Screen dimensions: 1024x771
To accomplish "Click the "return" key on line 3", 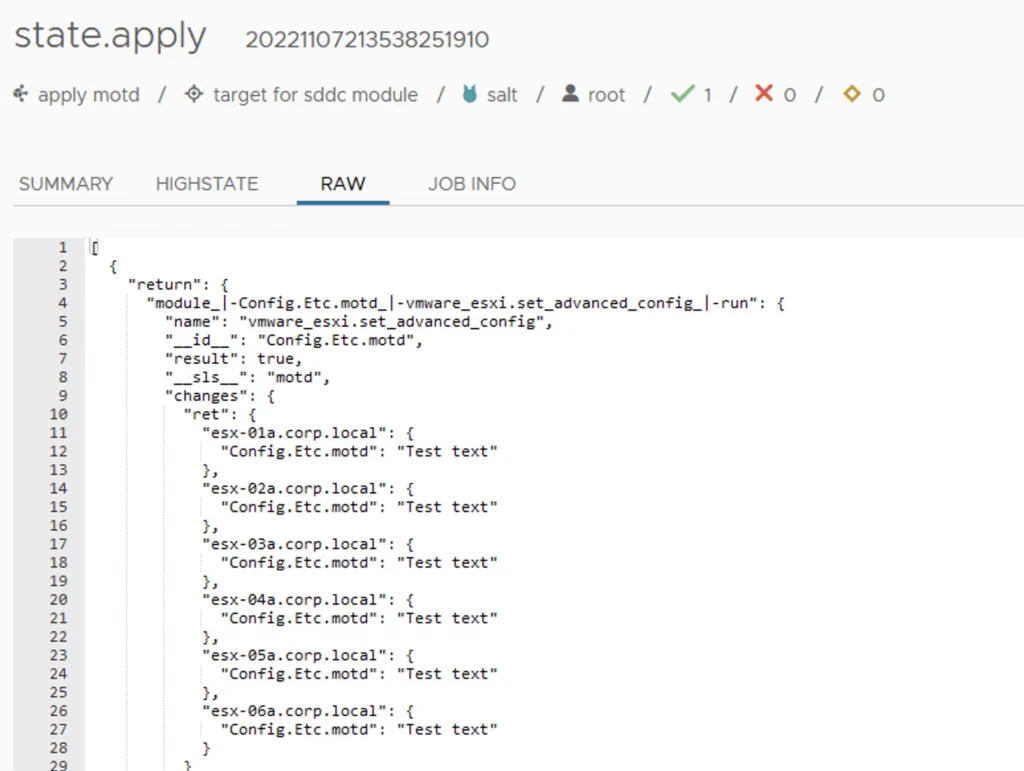I will (x=165, y=285).
